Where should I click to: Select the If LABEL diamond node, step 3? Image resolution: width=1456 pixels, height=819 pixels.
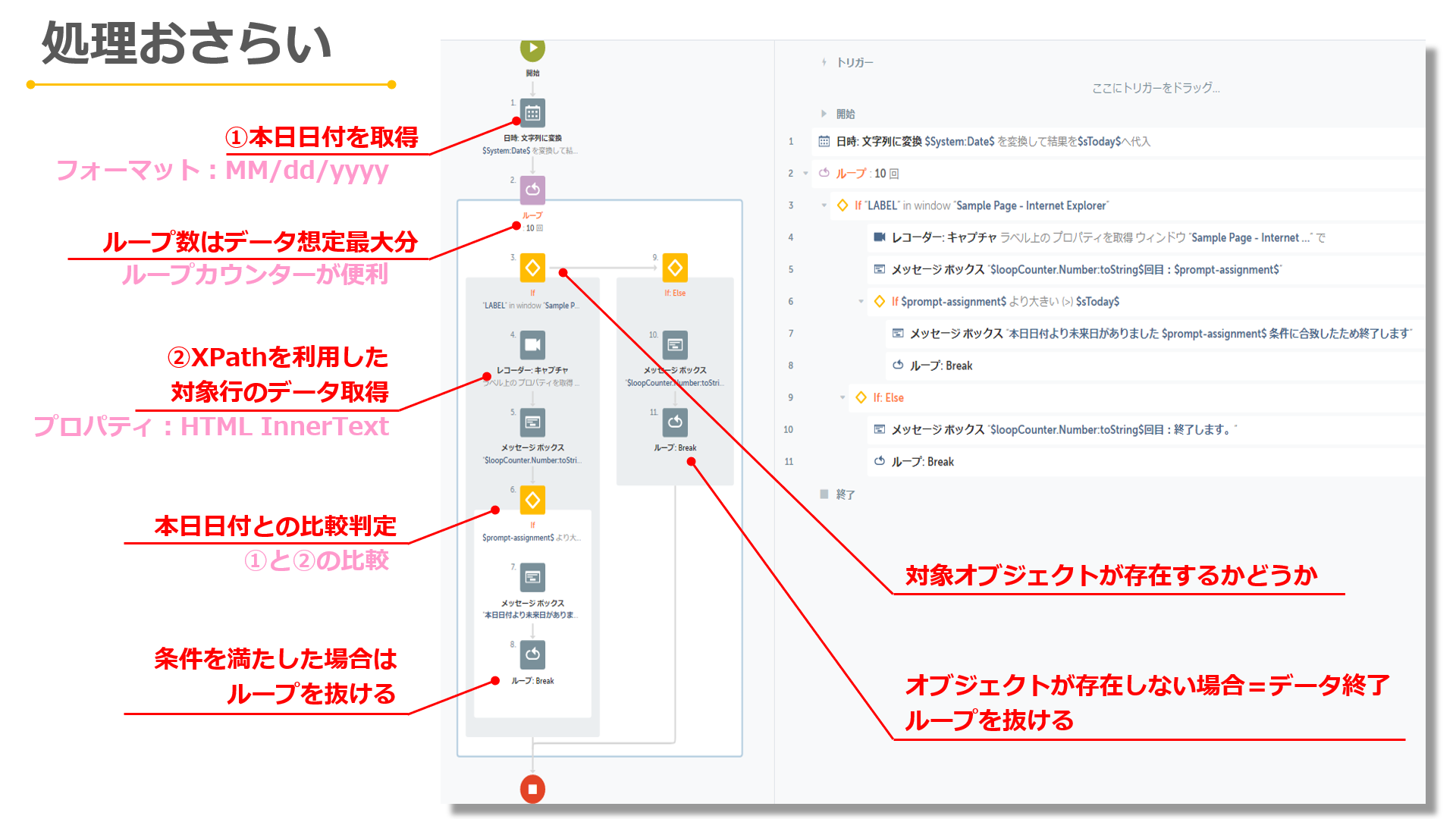[x=532, y=268]
